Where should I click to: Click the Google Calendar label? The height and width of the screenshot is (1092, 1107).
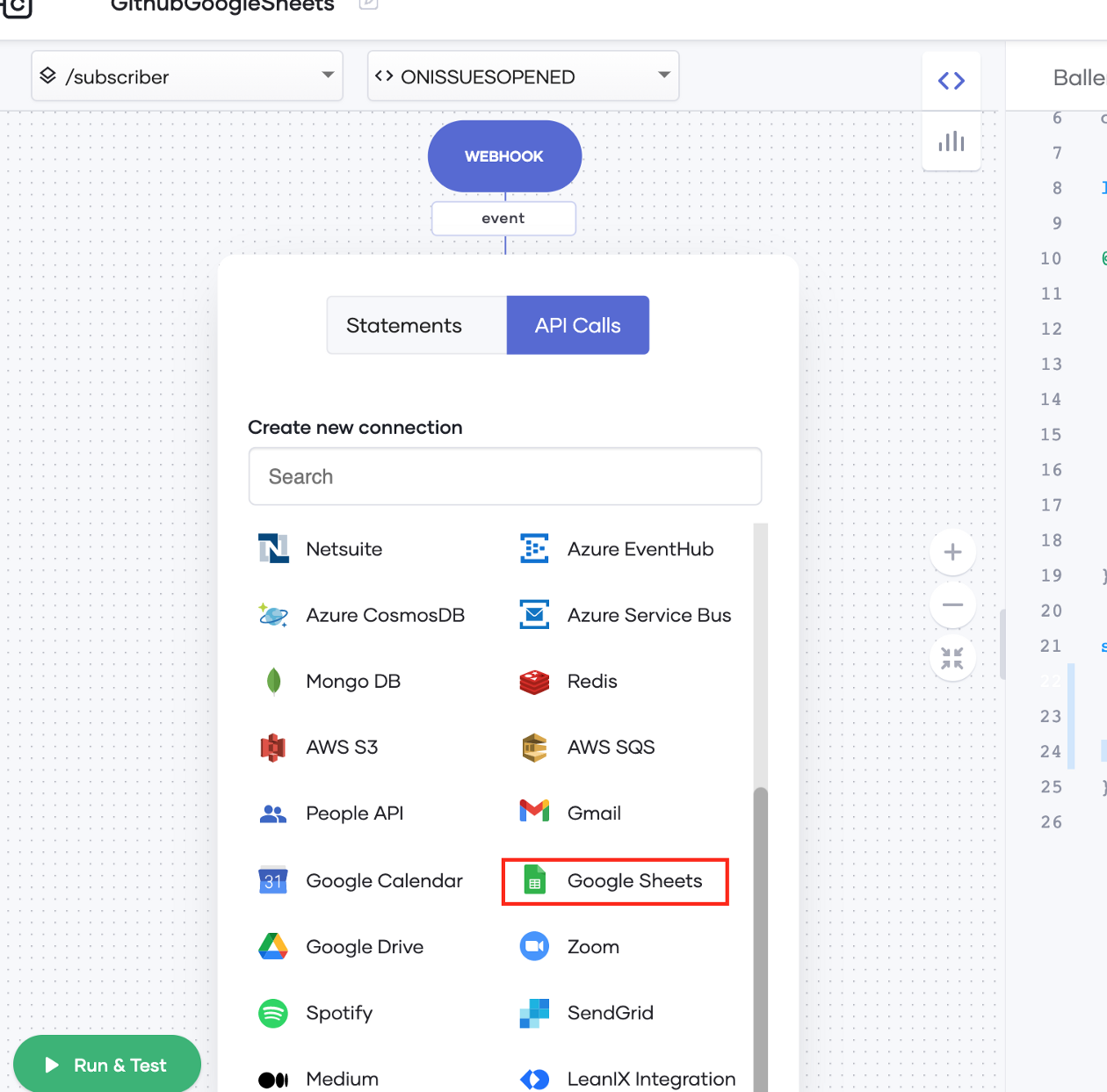[x=384, y=880]
